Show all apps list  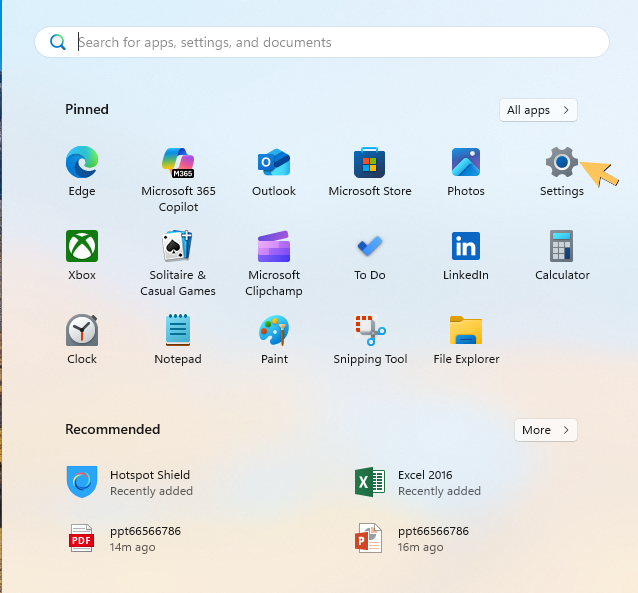[538, 110]
